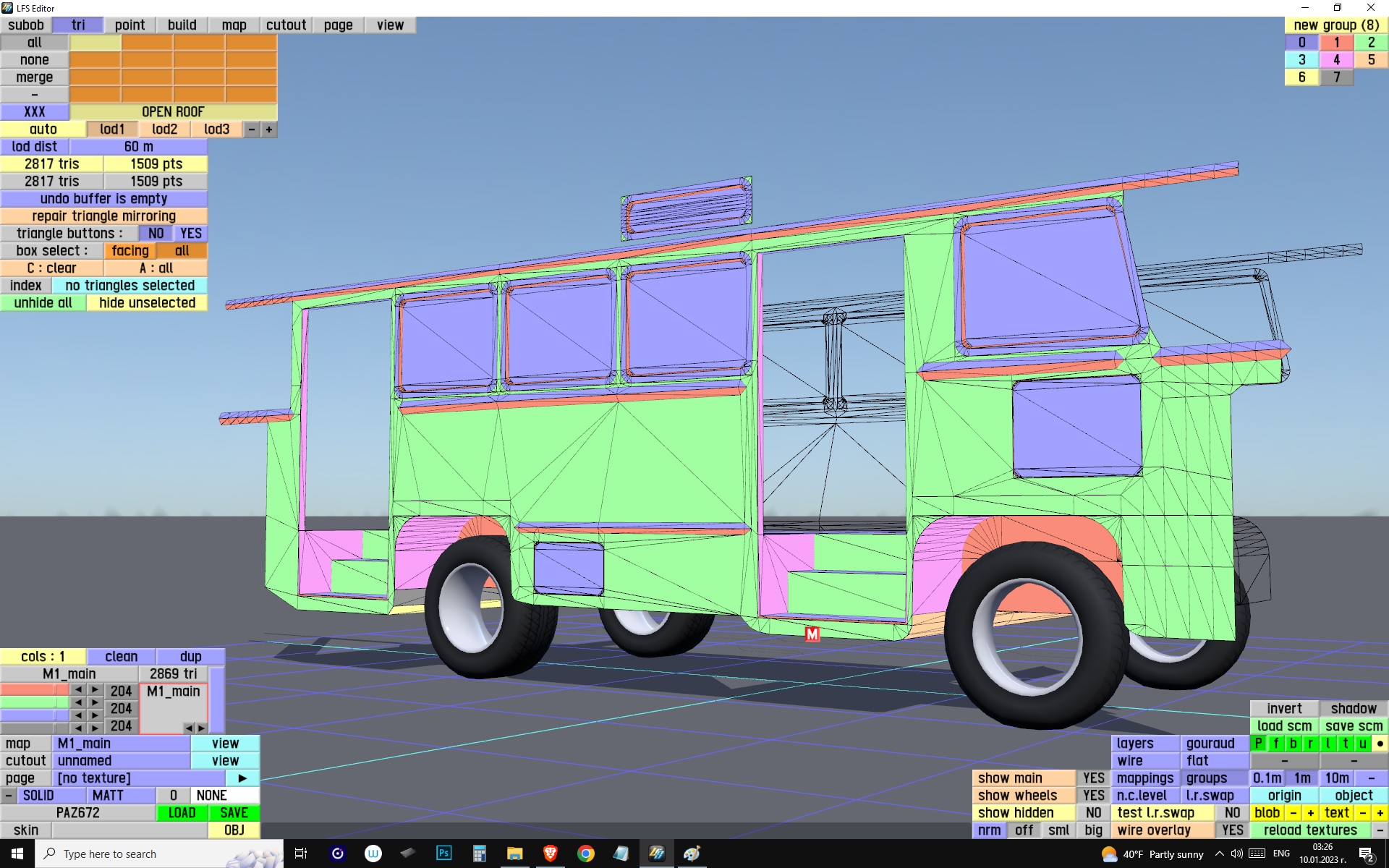Click the red color channel slider

(35, 690)
